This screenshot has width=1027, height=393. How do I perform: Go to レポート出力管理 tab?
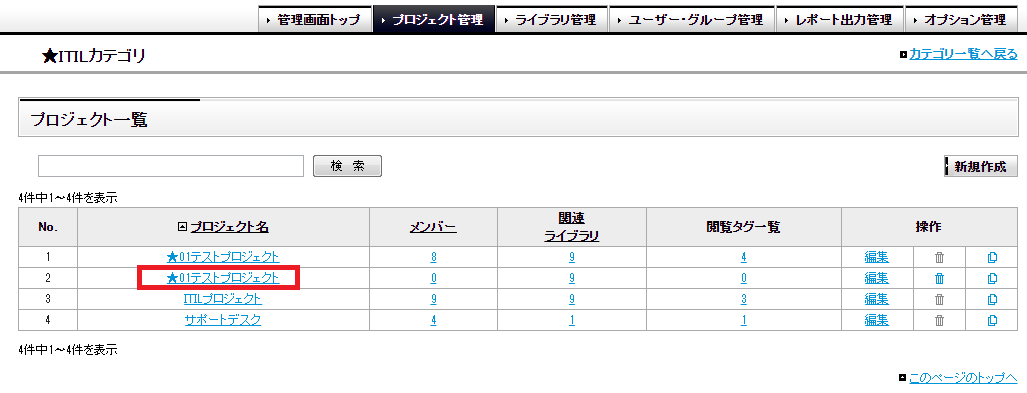point(840,20)
